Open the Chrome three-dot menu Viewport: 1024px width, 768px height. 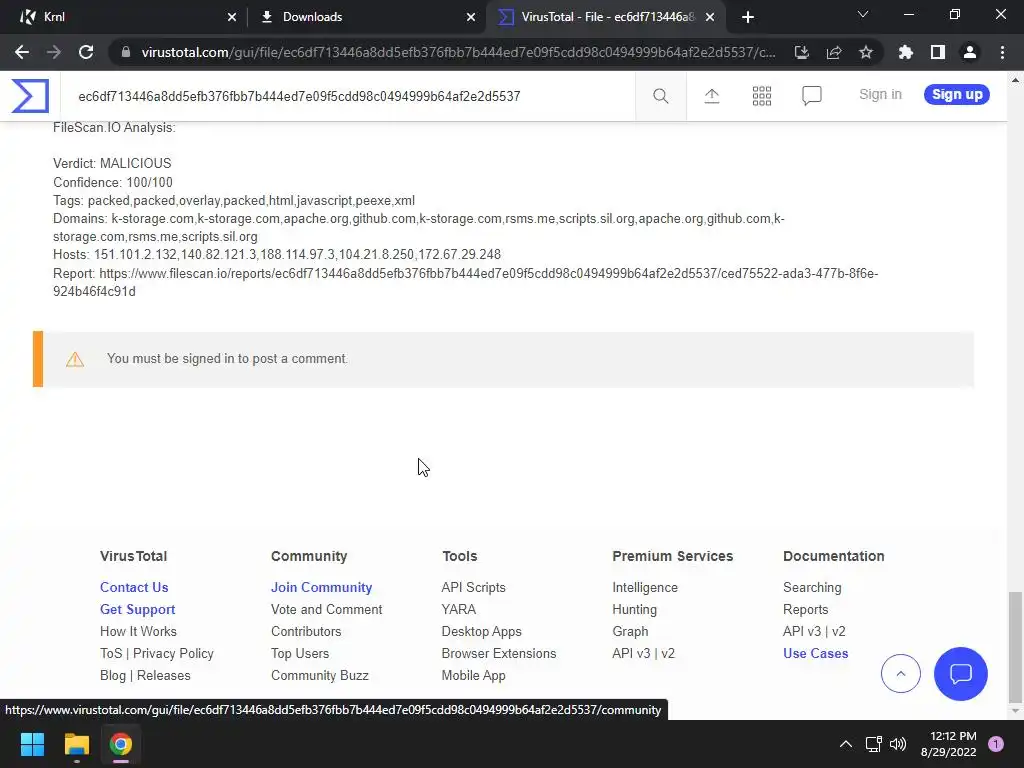tap(1002, 52)
